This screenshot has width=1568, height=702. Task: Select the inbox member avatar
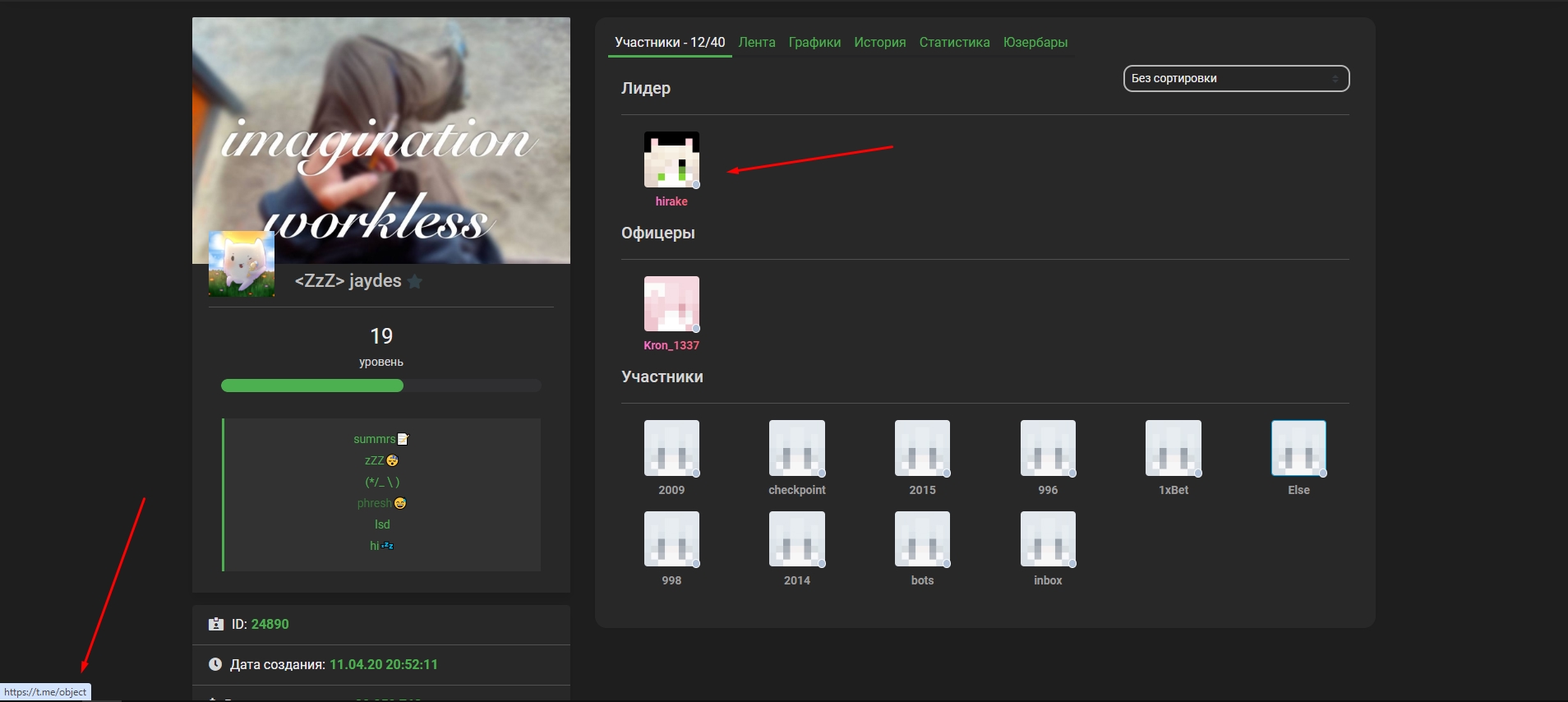[1048, 539]
